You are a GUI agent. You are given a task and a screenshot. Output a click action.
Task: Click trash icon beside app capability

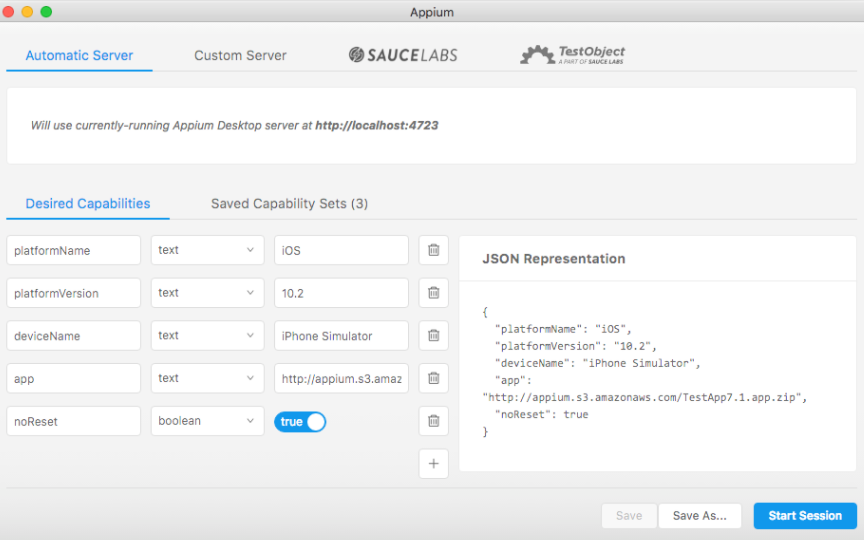pyautogui.click(x=433, y=378)
